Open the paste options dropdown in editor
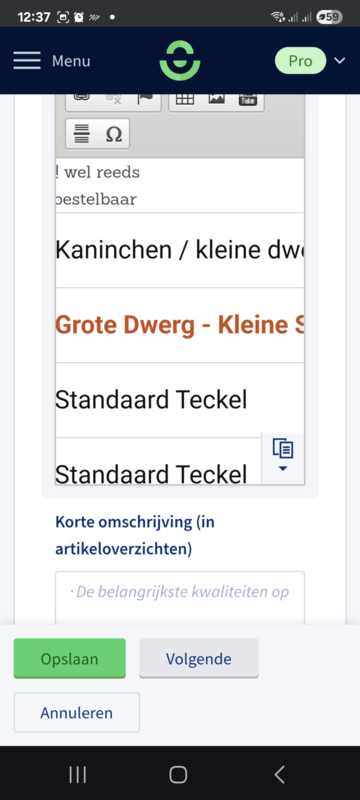The image size is (360, 800). pos(282,458)
